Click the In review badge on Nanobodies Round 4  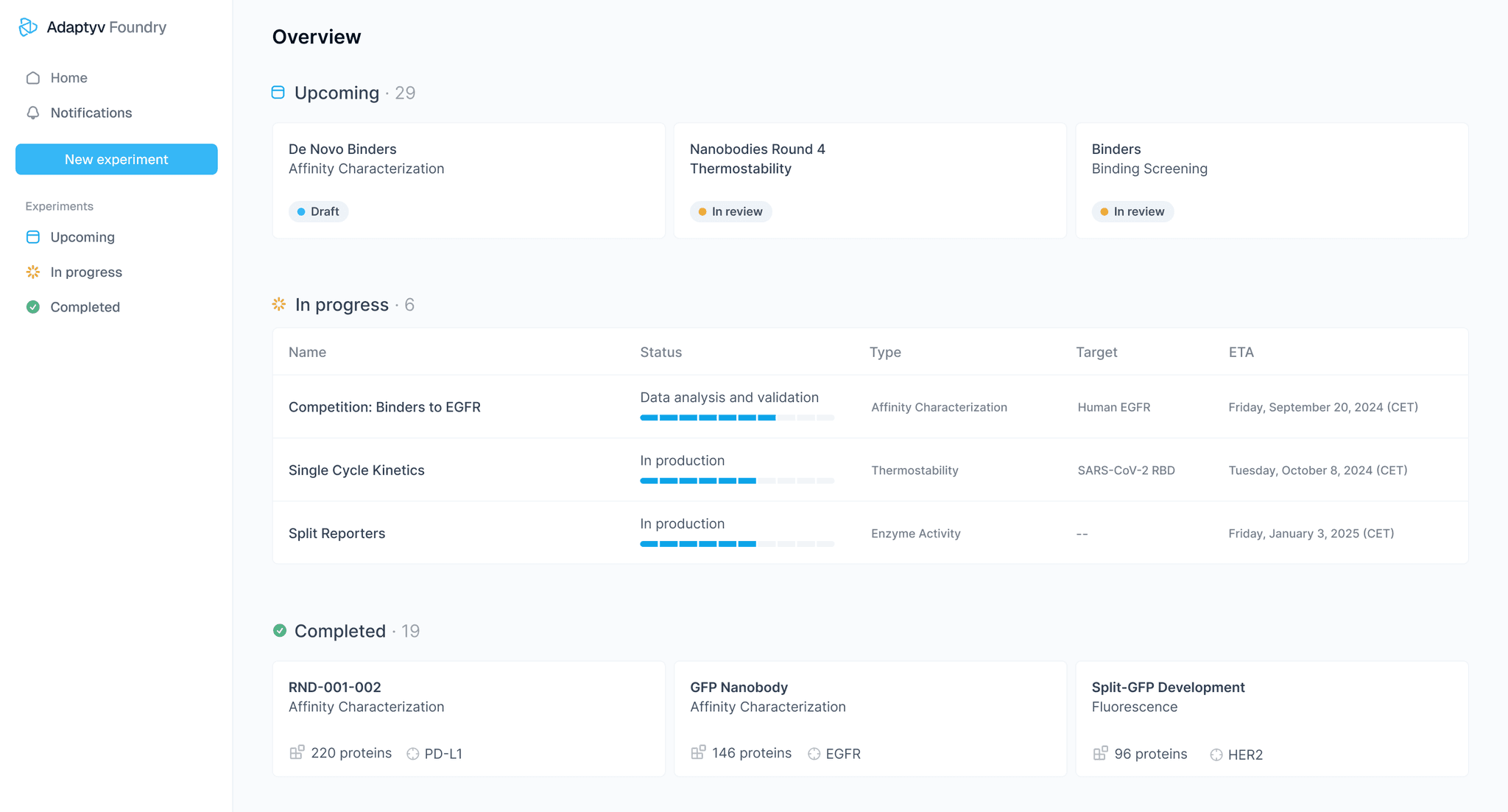(x=730, y=211)
